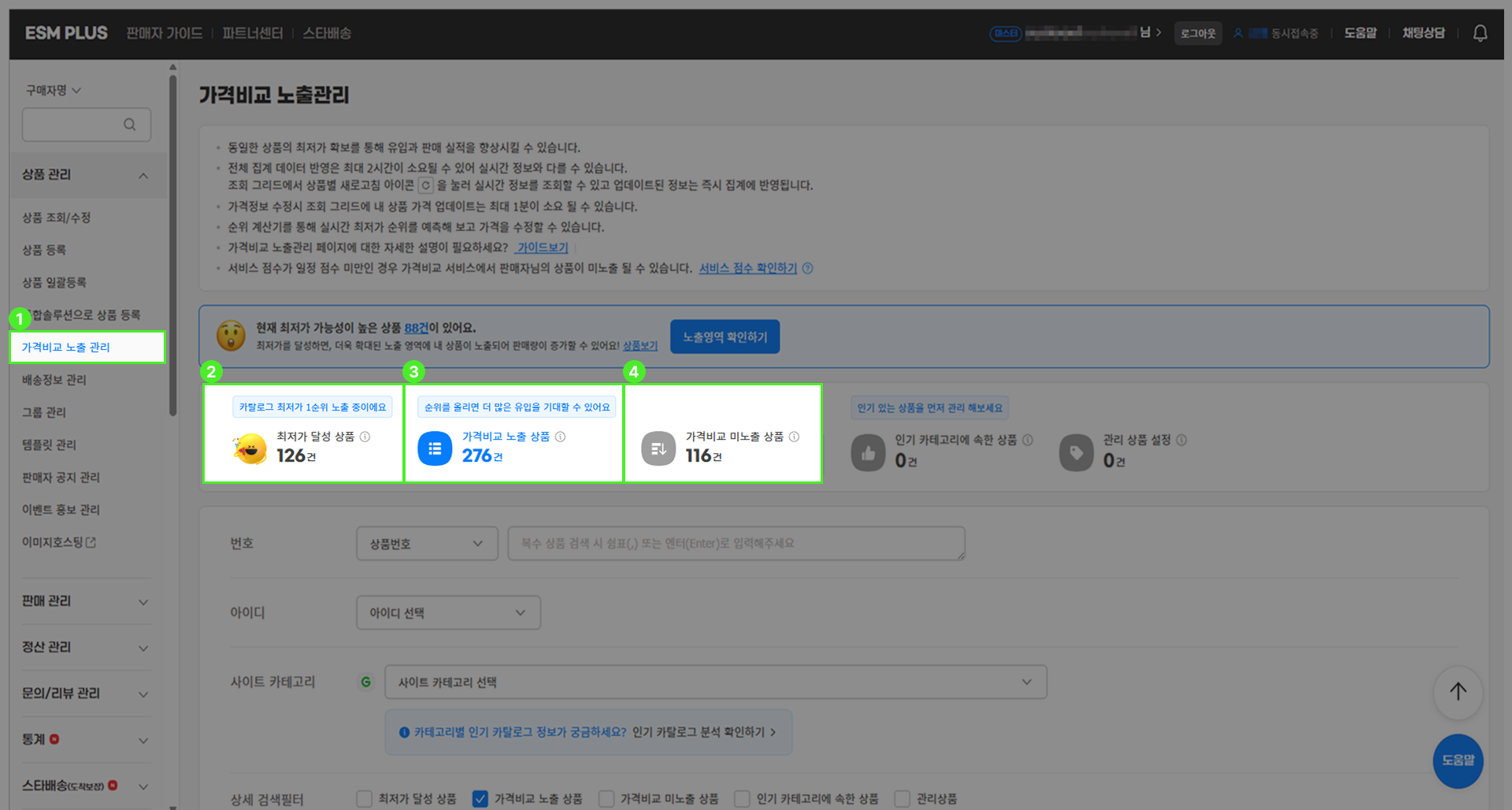This screenshot has width=1512, height=810.
Task: Click the sidebar buyer name search field
Action: 87,124
